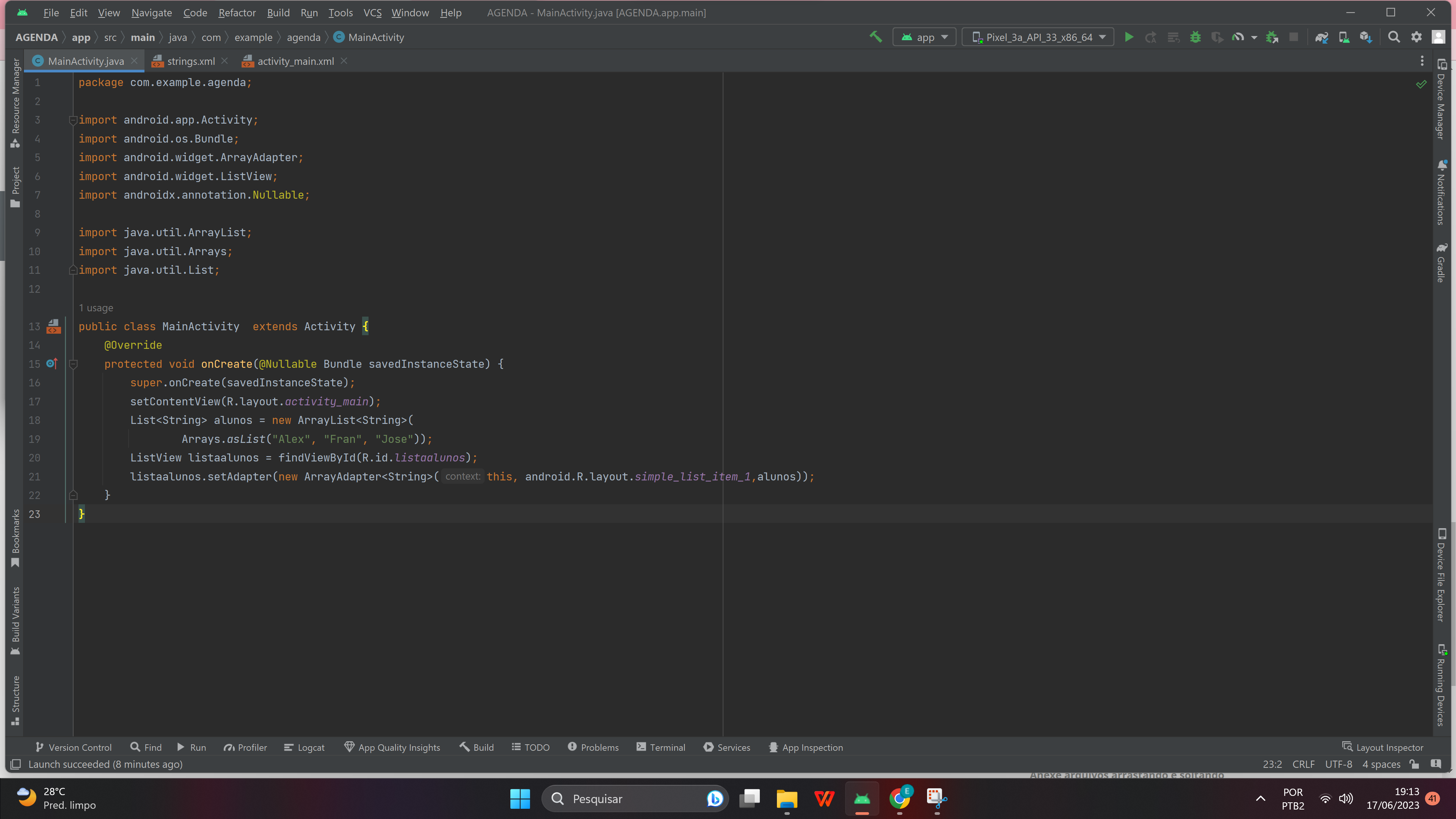Toggle the fold end marker at line 22
The image size is (1456, 819).
pos(73,496)
